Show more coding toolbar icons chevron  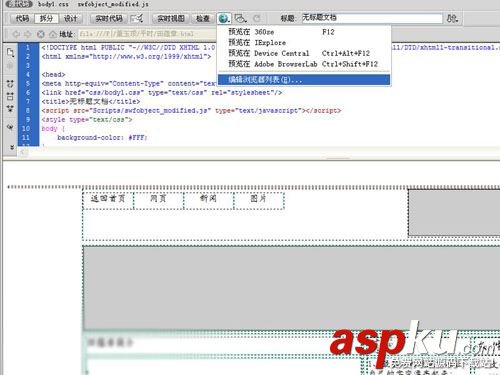[x=12, y=147]
